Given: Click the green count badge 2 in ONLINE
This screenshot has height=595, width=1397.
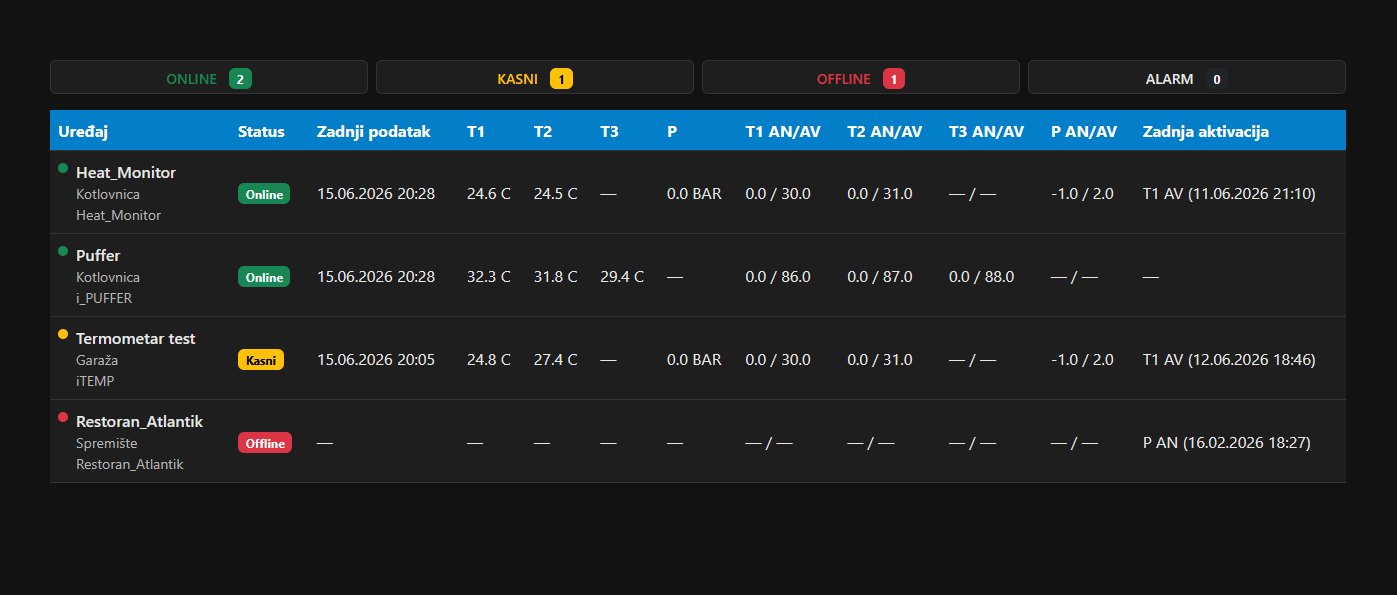Looking at the screenshot, I should point(240,79).
